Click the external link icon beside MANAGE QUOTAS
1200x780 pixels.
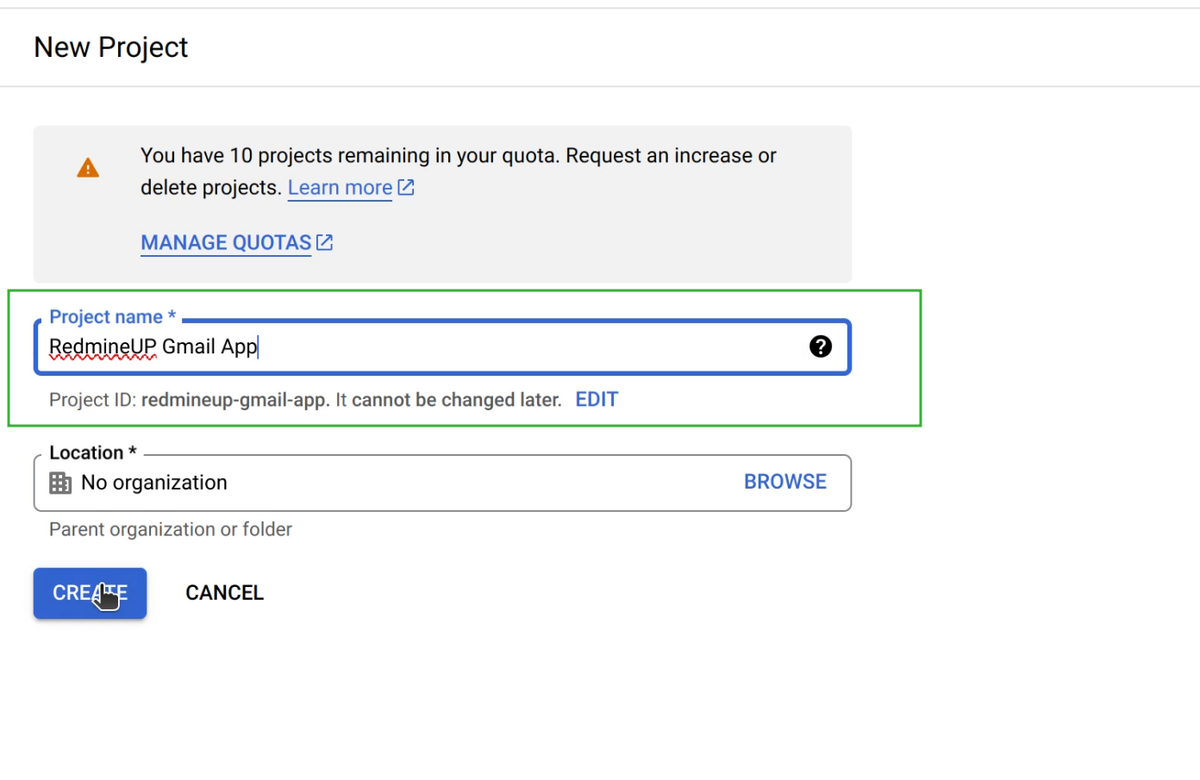tap(324, 242)
